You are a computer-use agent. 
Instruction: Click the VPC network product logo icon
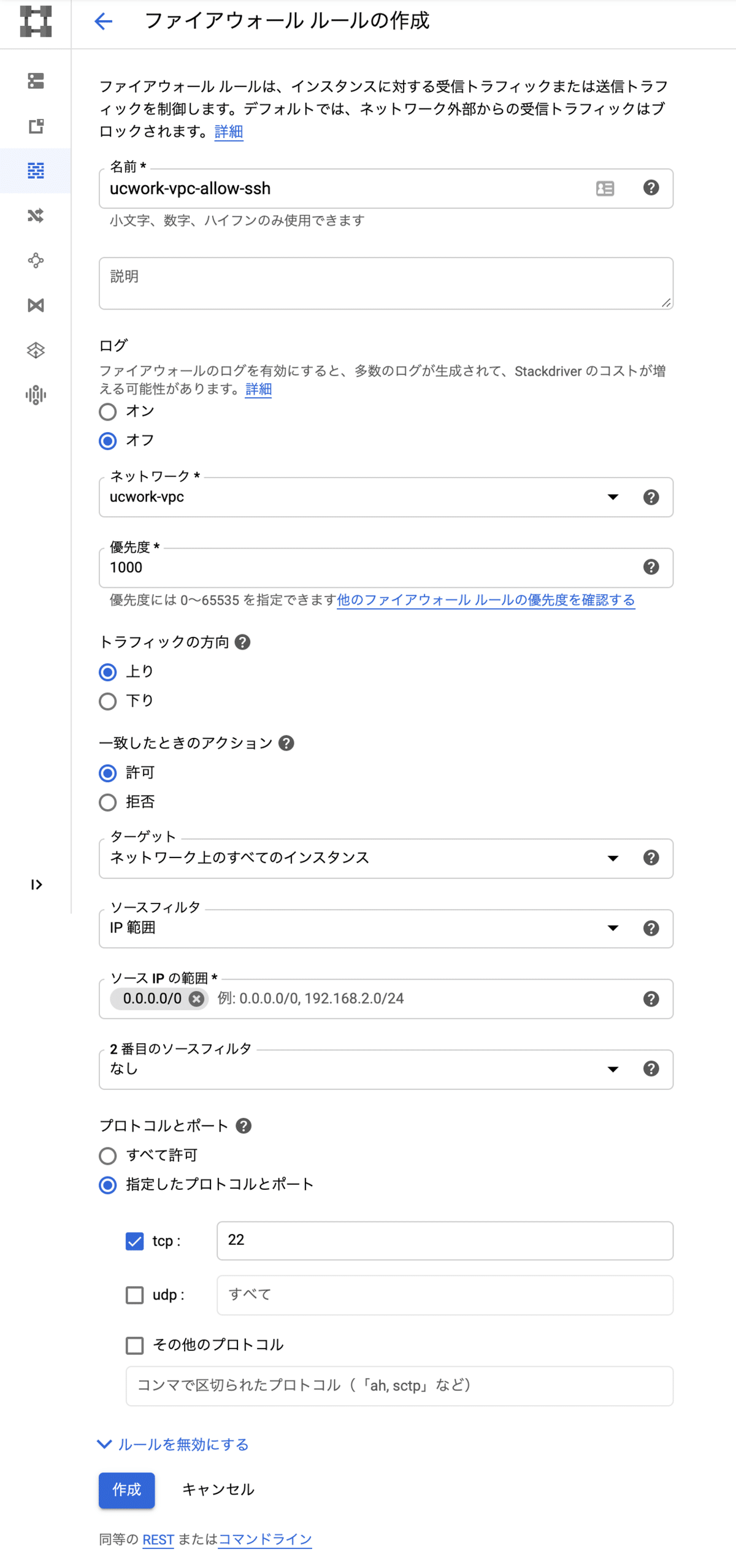pyautogui.click(x=36, y=21)
